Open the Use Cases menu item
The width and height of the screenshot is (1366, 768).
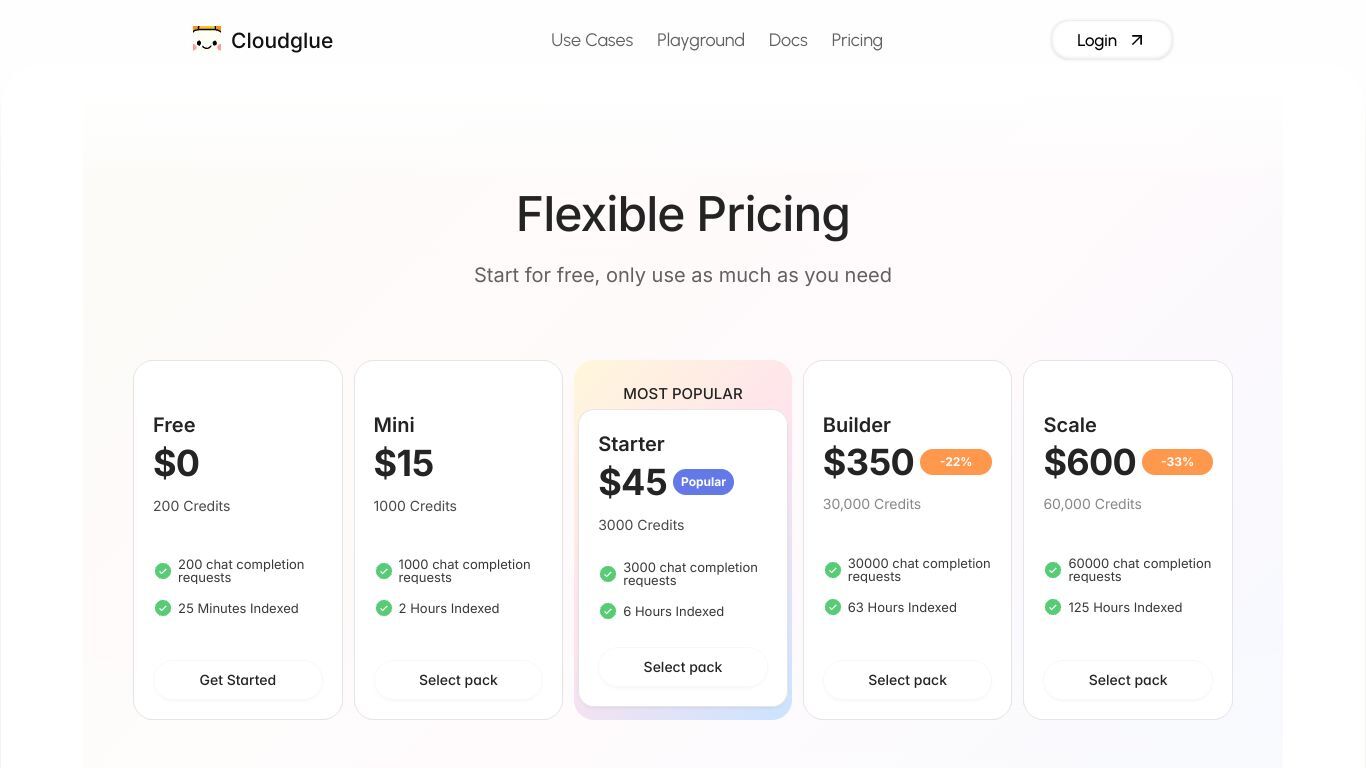[x=592, y=40]
